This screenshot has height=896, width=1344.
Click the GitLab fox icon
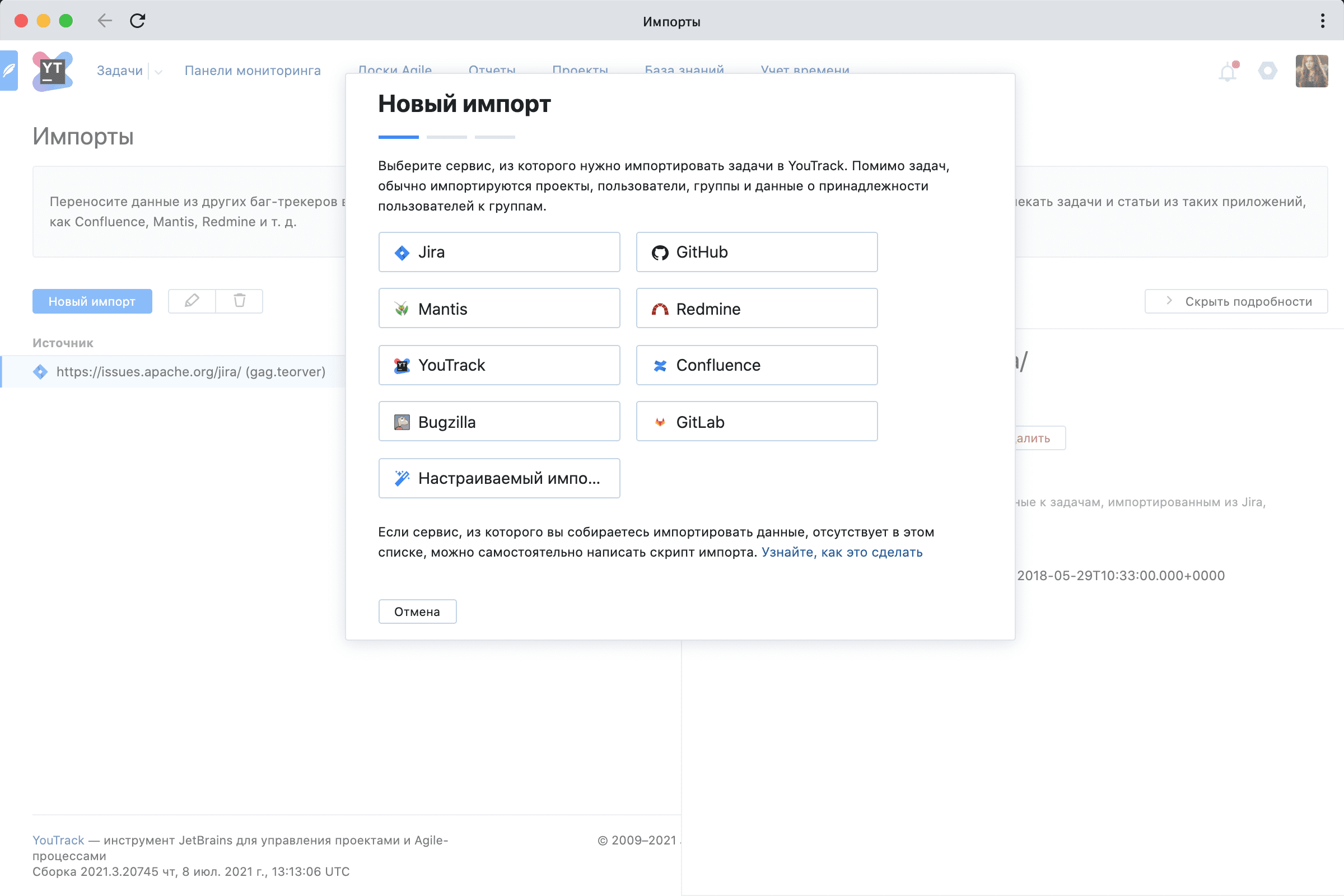tap(660, 422)
